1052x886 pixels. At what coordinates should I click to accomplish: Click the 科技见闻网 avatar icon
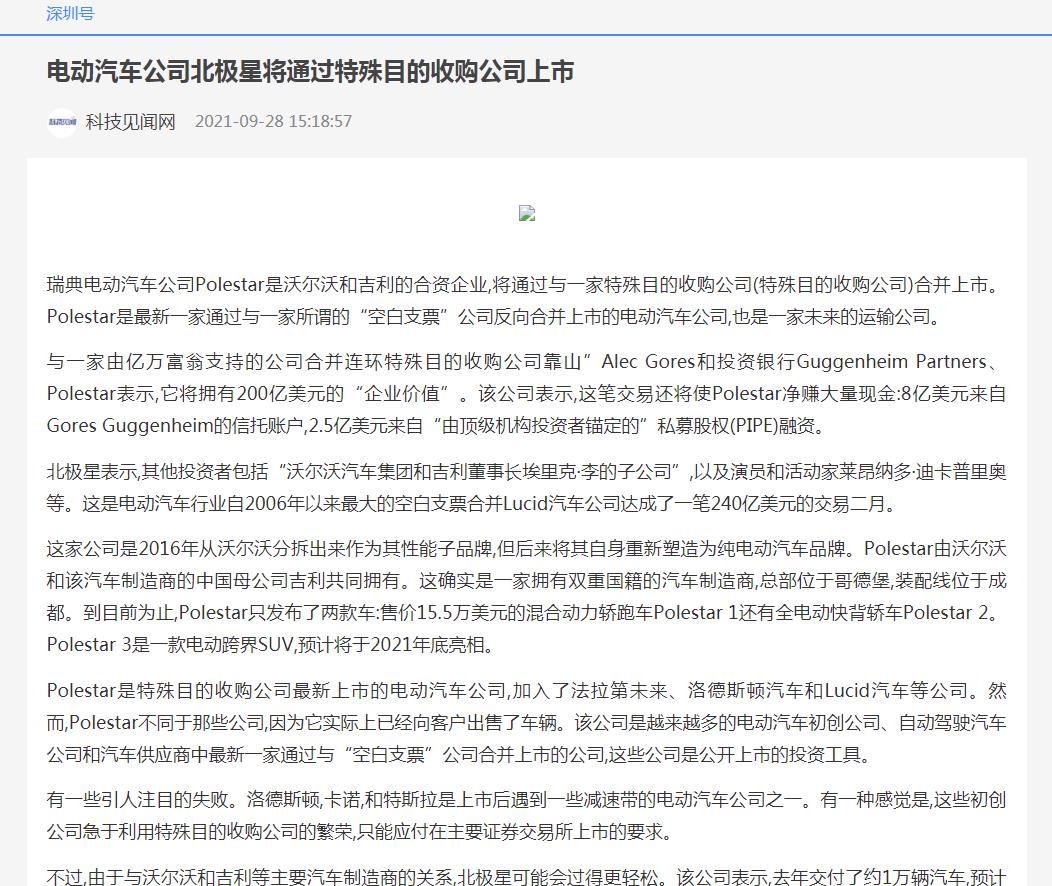click(x=62, y=122)
